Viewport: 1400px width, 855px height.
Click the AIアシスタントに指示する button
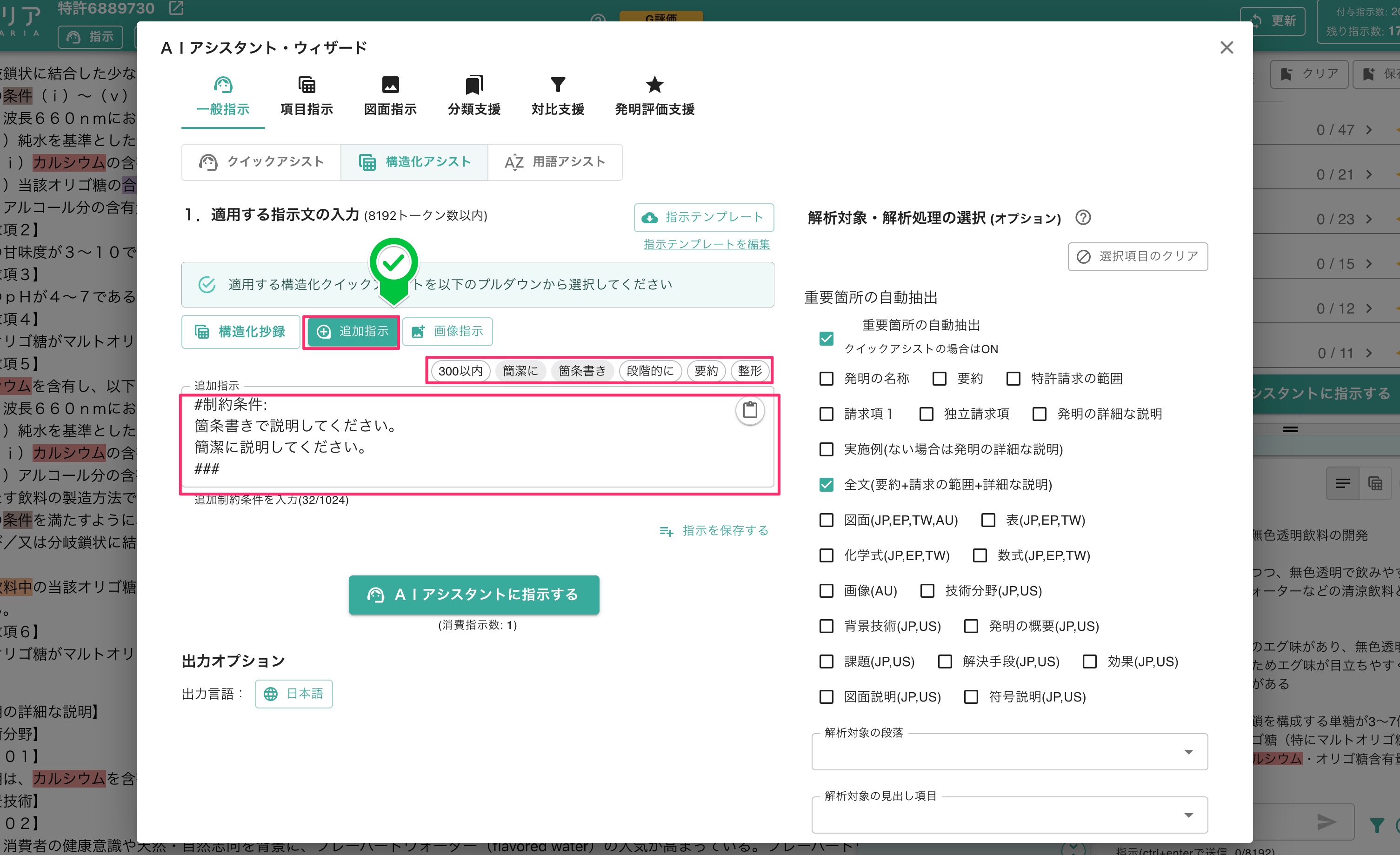click(474, 595)
